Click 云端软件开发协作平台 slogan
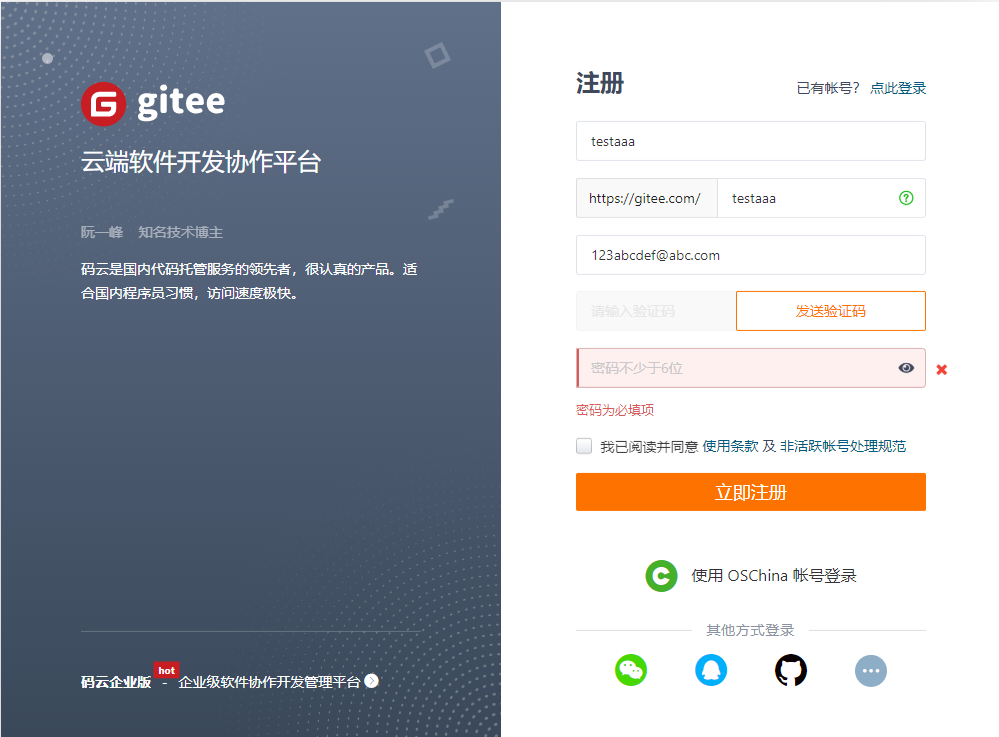Screen dimensions: 999x737 click(x=201, y=162)
